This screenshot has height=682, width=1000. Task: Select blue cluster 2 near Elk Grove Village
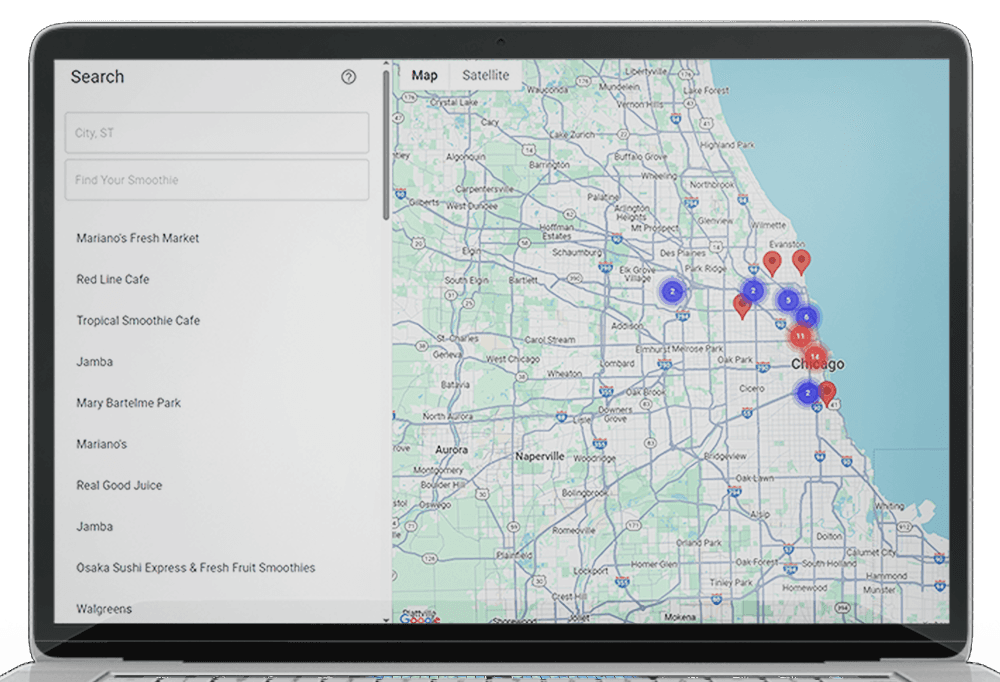pos(673,291)
